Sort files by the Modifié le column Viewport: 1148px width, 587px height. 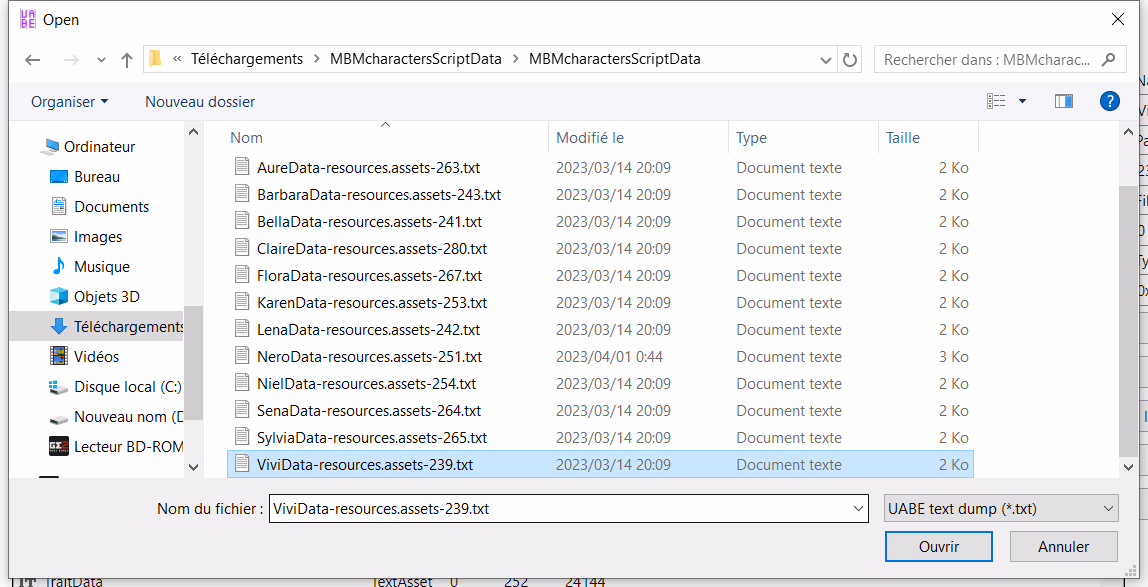[x=590, y=138]
